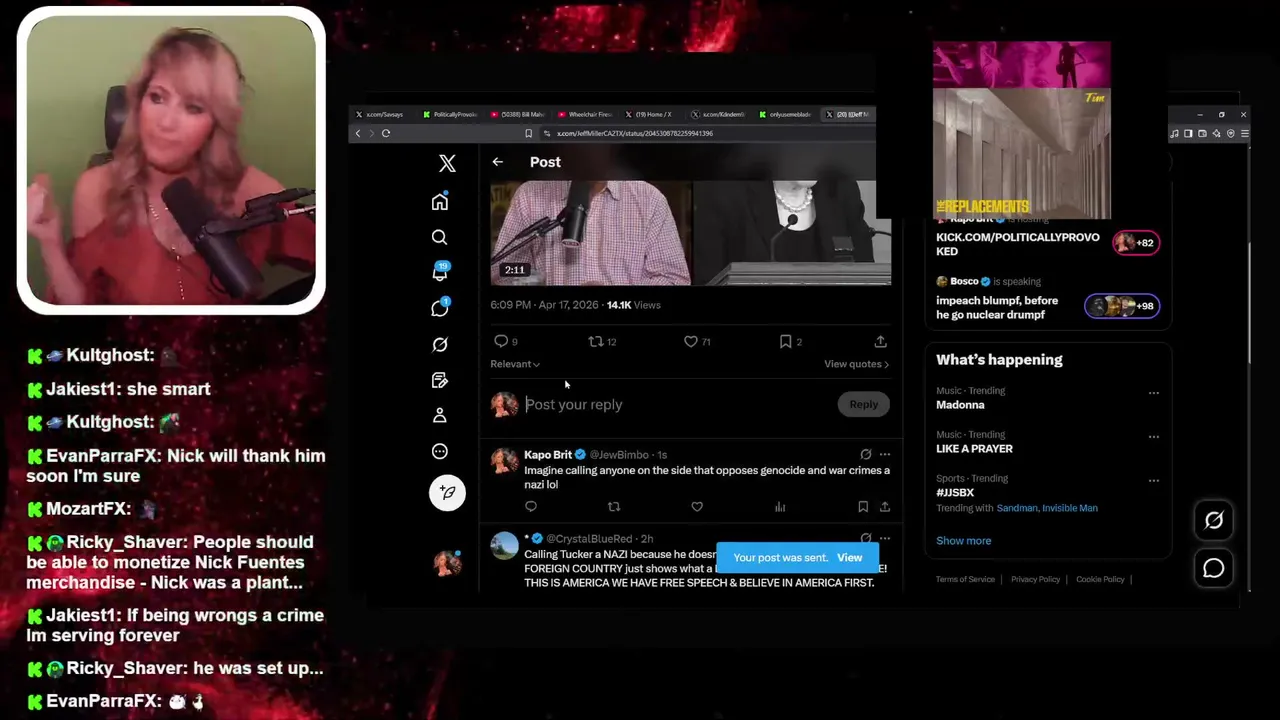1280x720 pixels.
Task: Click View quotes link
Action: click(856, 364)
